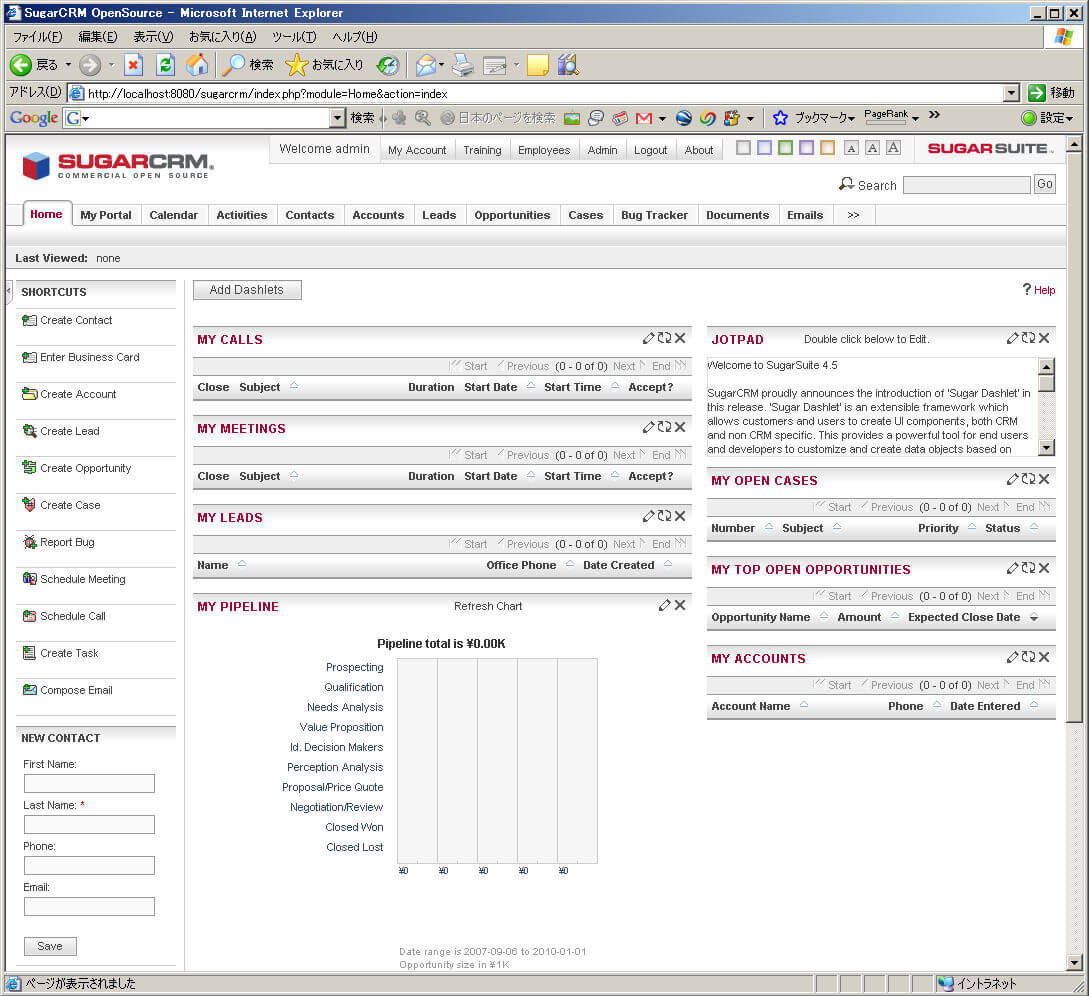1089x996 pixels.
Task: Open the browser address bar dropdown
Action: click(1011, 93)
